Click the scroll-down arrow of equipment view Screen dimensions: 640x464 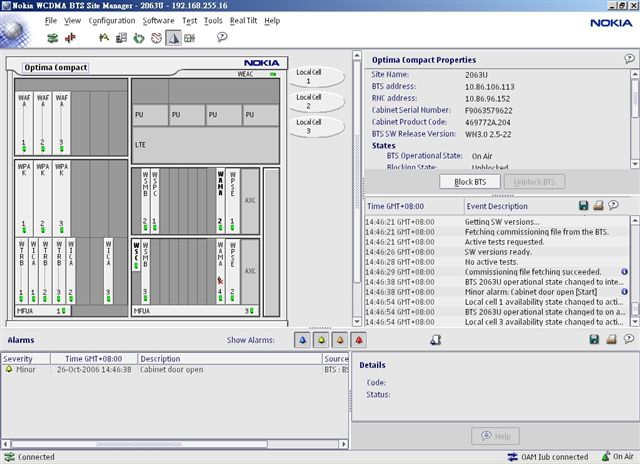tap(357, 322)
